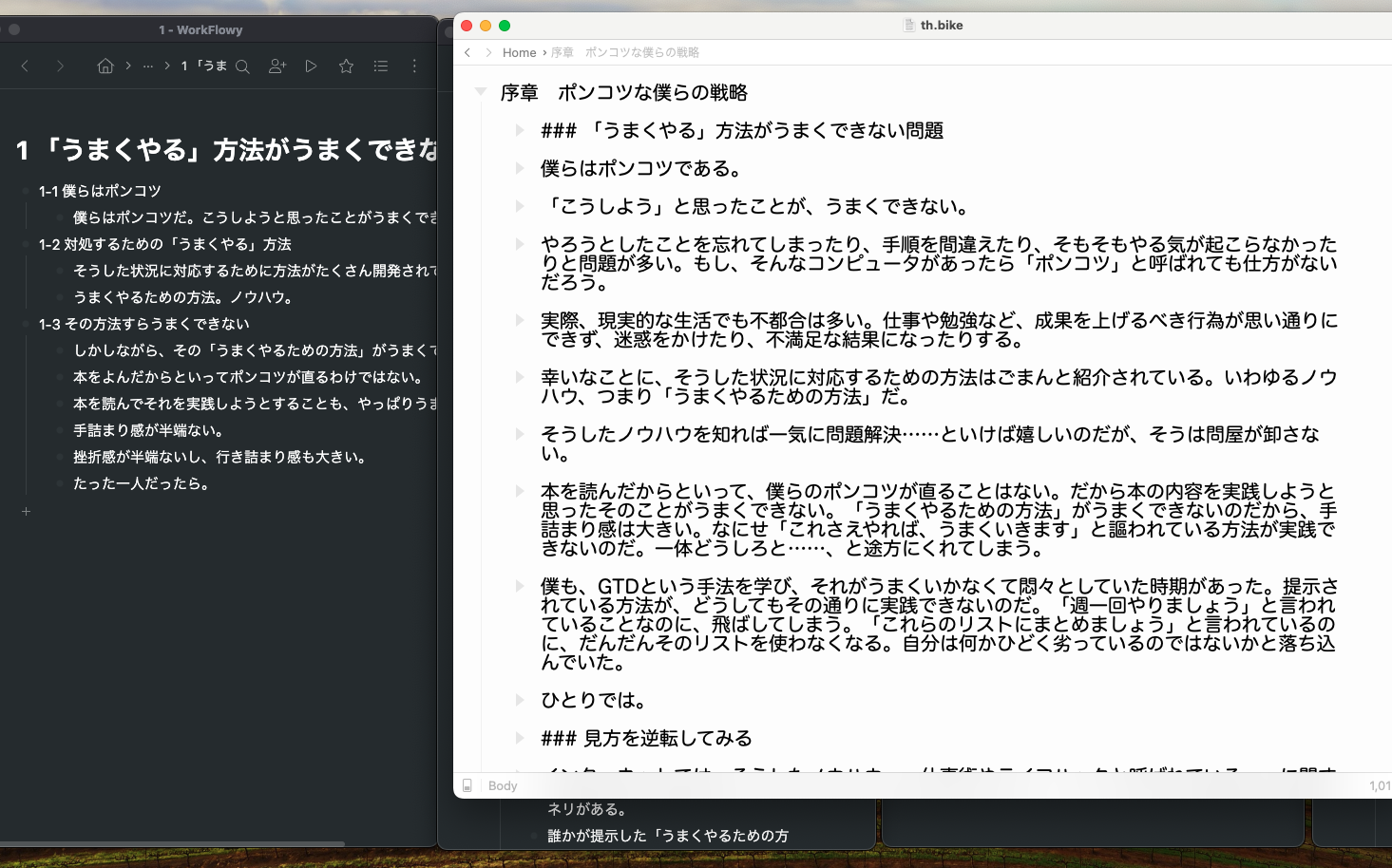Collapse the 序章 section using its triangle
Screen dimensions: 1392x868
(480, 89)
